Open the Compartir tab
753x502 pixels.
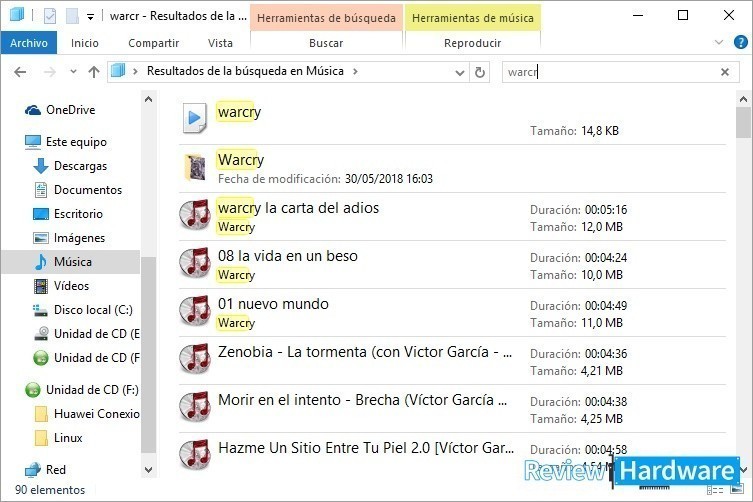153,43
